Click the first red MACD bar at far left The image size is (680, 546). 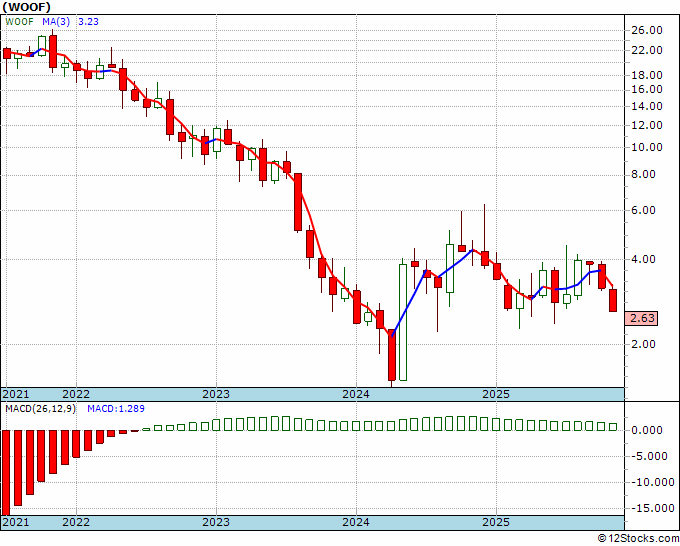(x=6, y=472)
